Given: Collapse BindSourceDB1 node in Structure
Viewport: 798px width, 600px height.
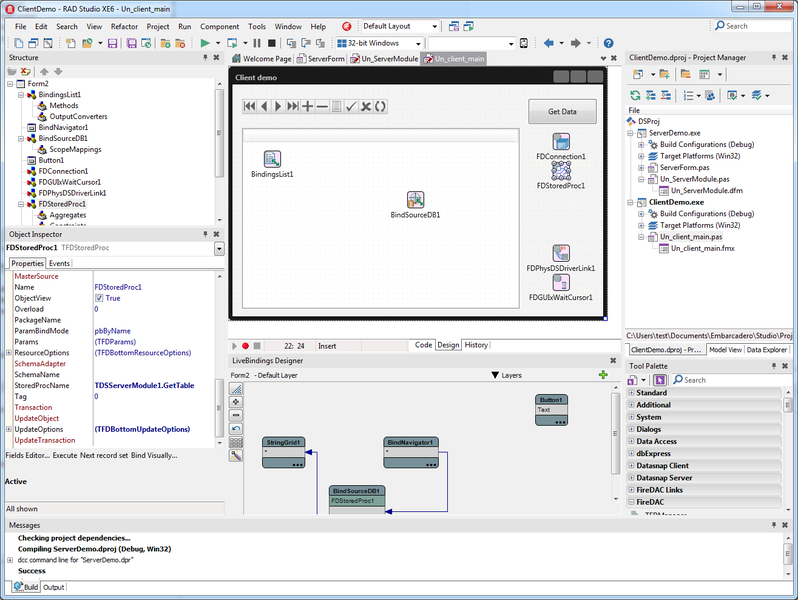Looking at the screenshot, I should [21, 138].
